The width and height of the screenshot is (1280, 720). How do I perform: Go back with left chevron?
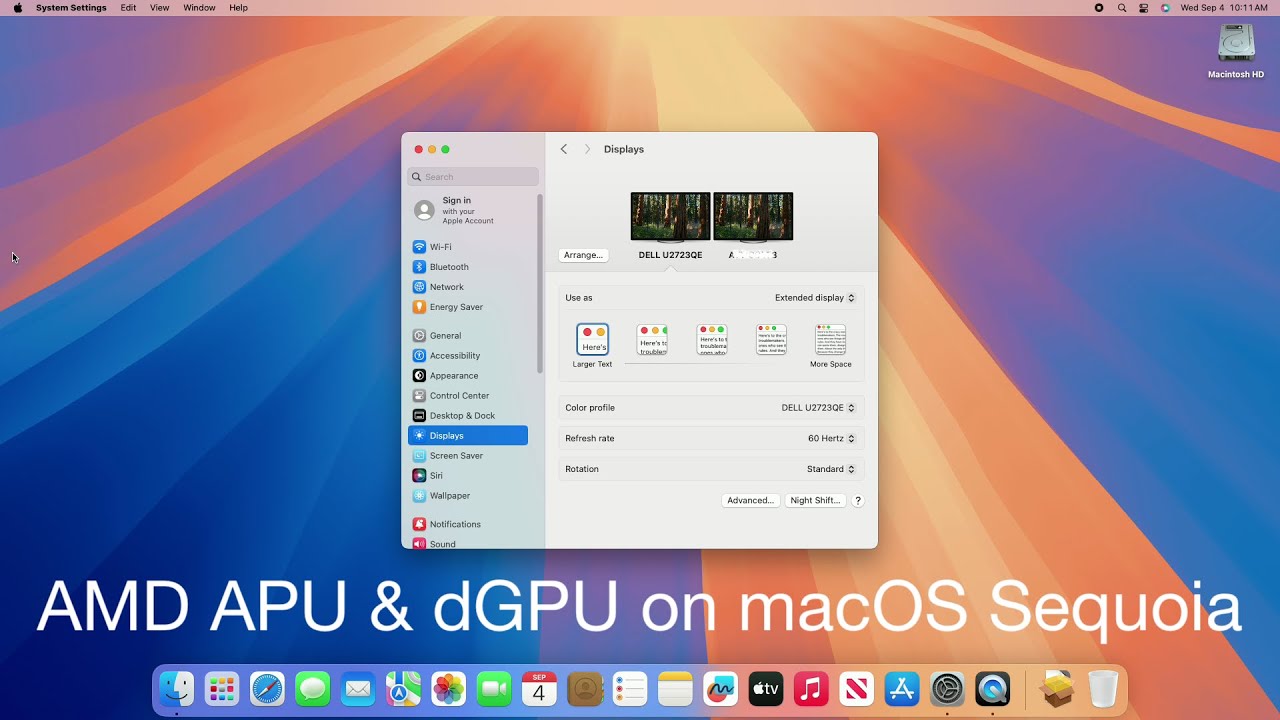pyautogui.click(x=564, y=149)
